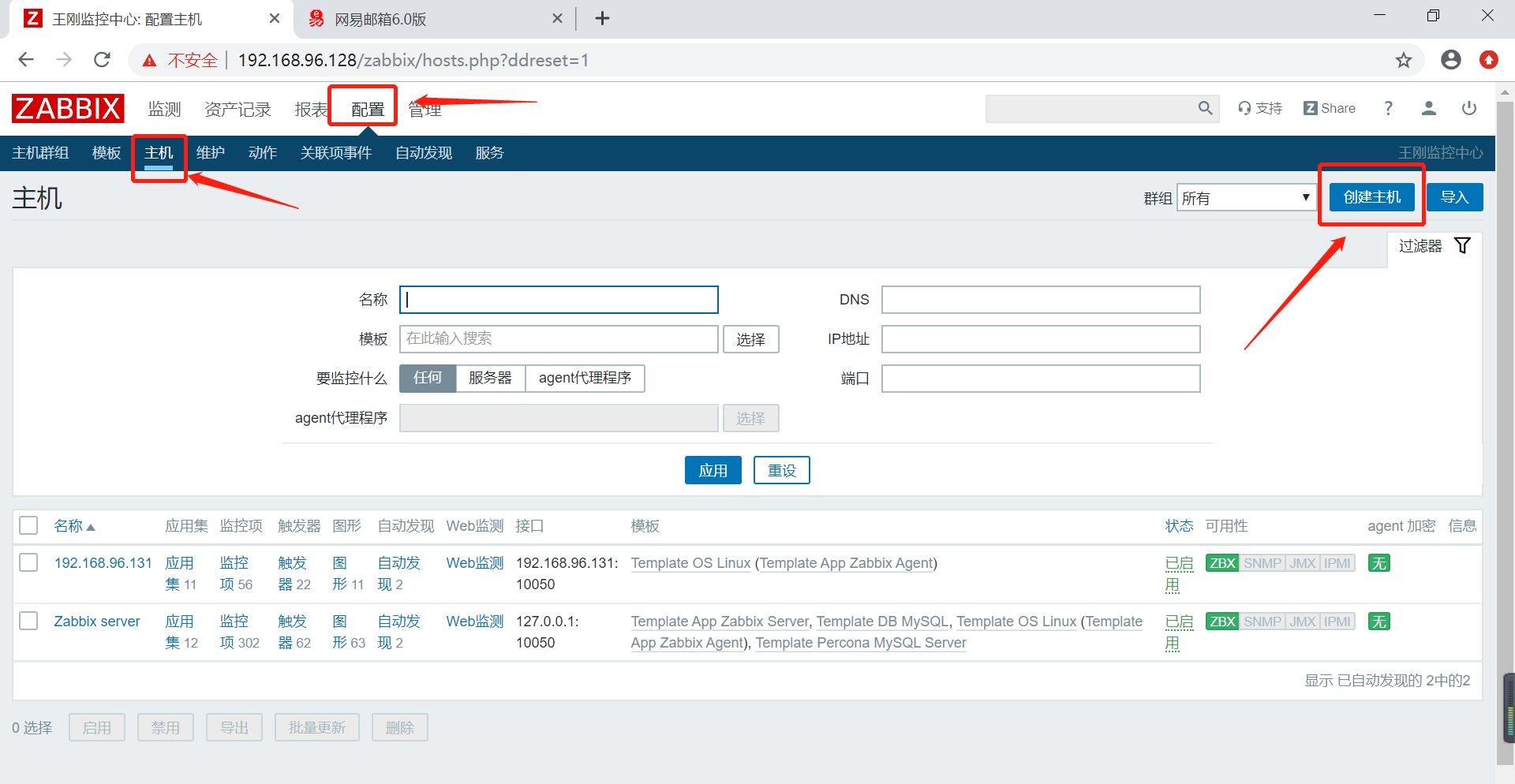Click ZBX availability badge for 192.168.96.131
This screenshot has height=784, width=1515.
1222,563
